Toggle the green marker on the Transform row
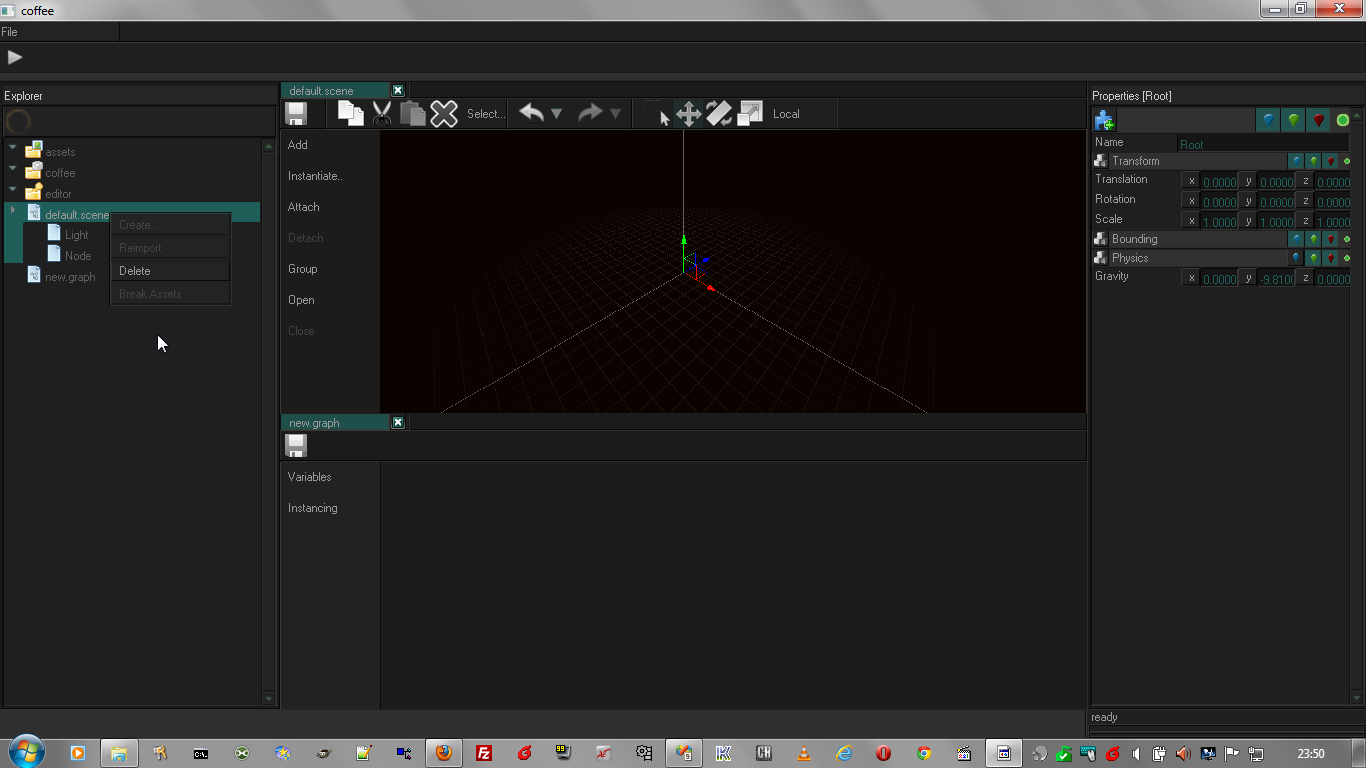Image resolution: width=1366 pixels, height=768 pixels. point(1313,161)
